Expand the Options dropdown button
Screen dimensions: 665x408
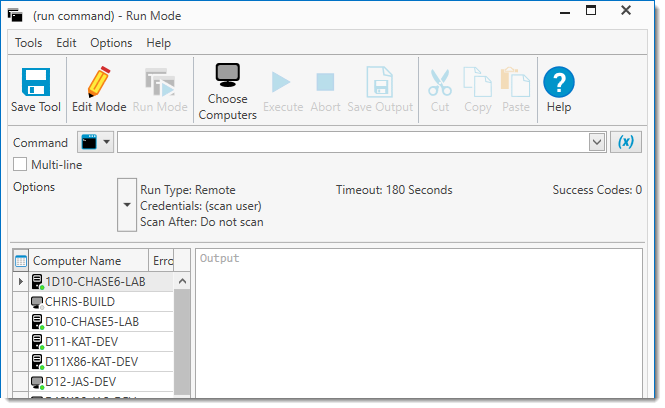point(126,204)
